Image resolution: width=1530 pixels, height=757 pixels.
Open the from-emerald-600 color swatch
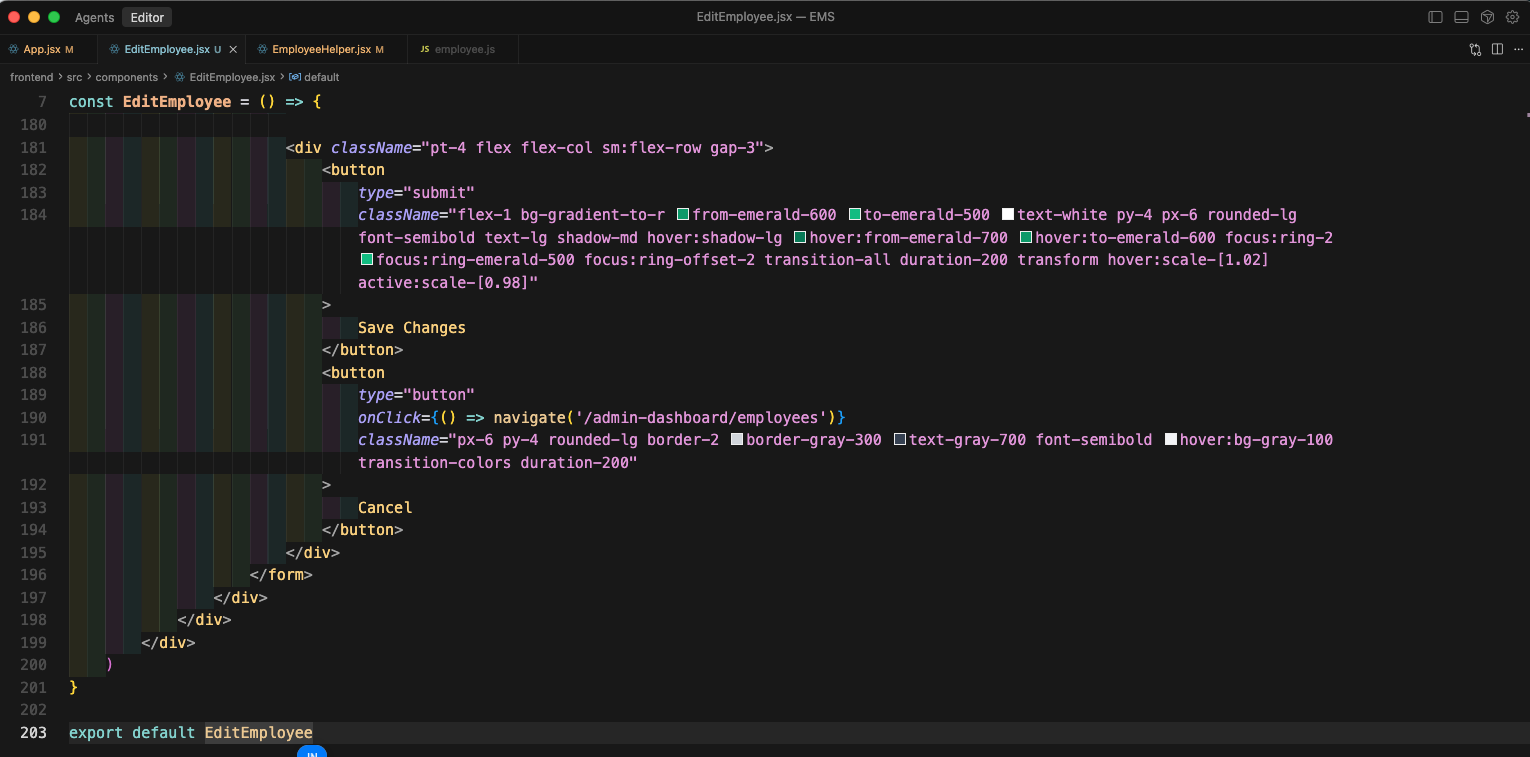click(683, 215)
